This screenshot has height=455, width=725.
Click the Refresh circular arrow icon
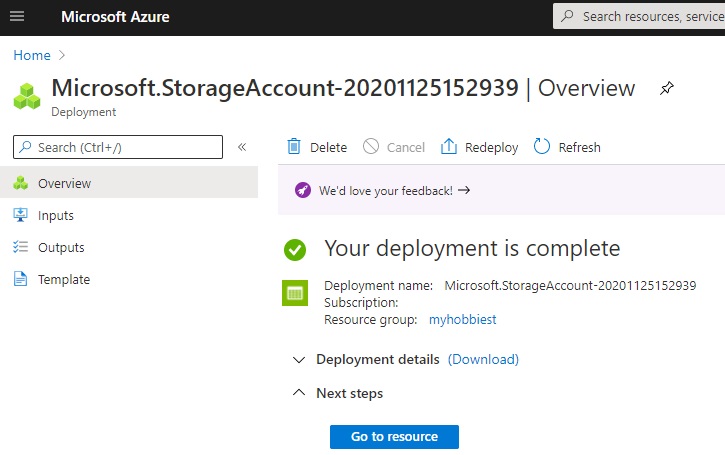[x=541, y=147]
